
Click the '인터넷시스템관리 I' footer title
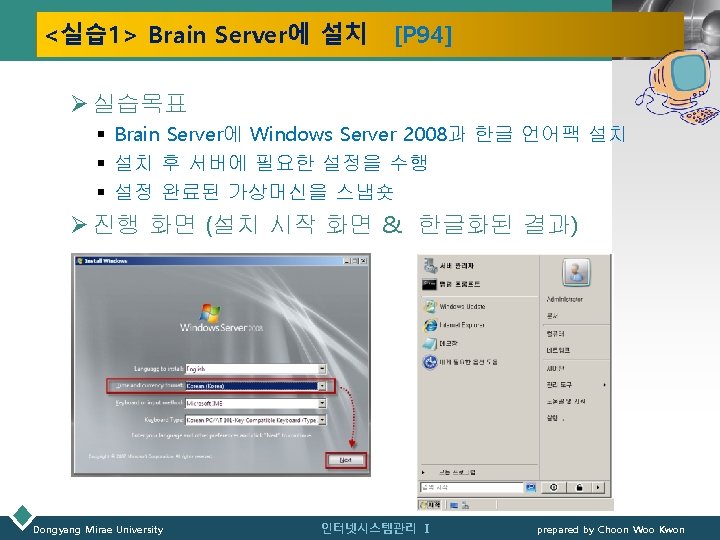pos(375,529)
